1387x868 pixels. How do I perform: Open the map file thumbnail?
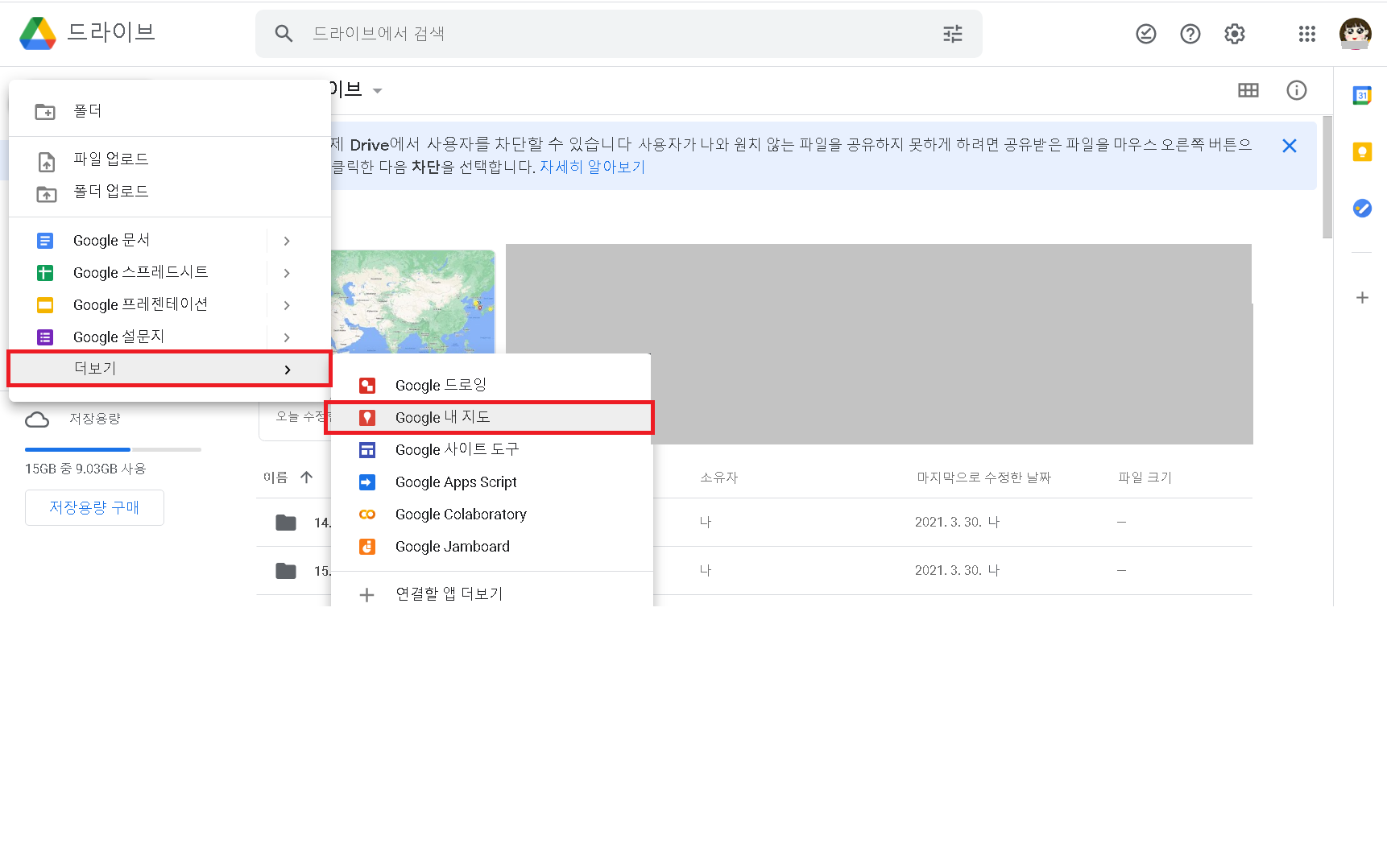pos(412,301)
